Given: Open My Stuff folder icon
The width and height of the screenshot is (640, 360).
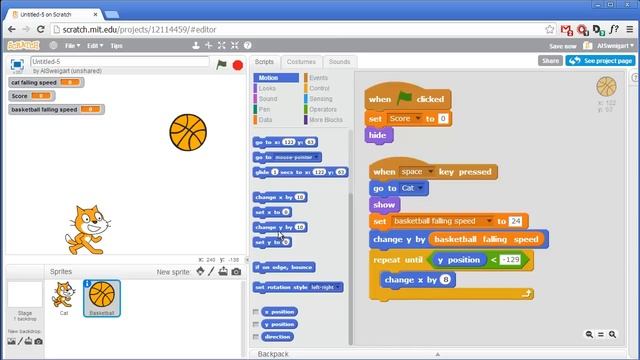Looking at the screenshot, I should click(587, 46).
